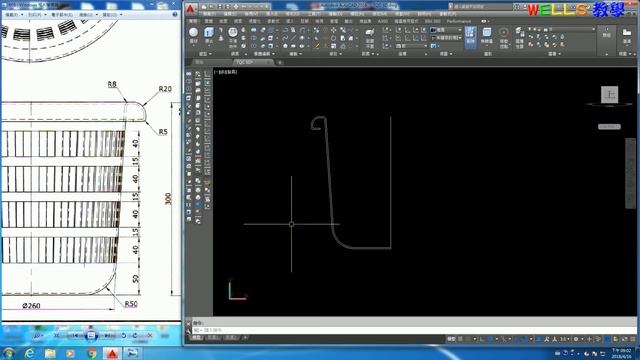Click Photo Viewer play slideshow button
This screenshot has width=640, height=360.
(x=91, y=336)
